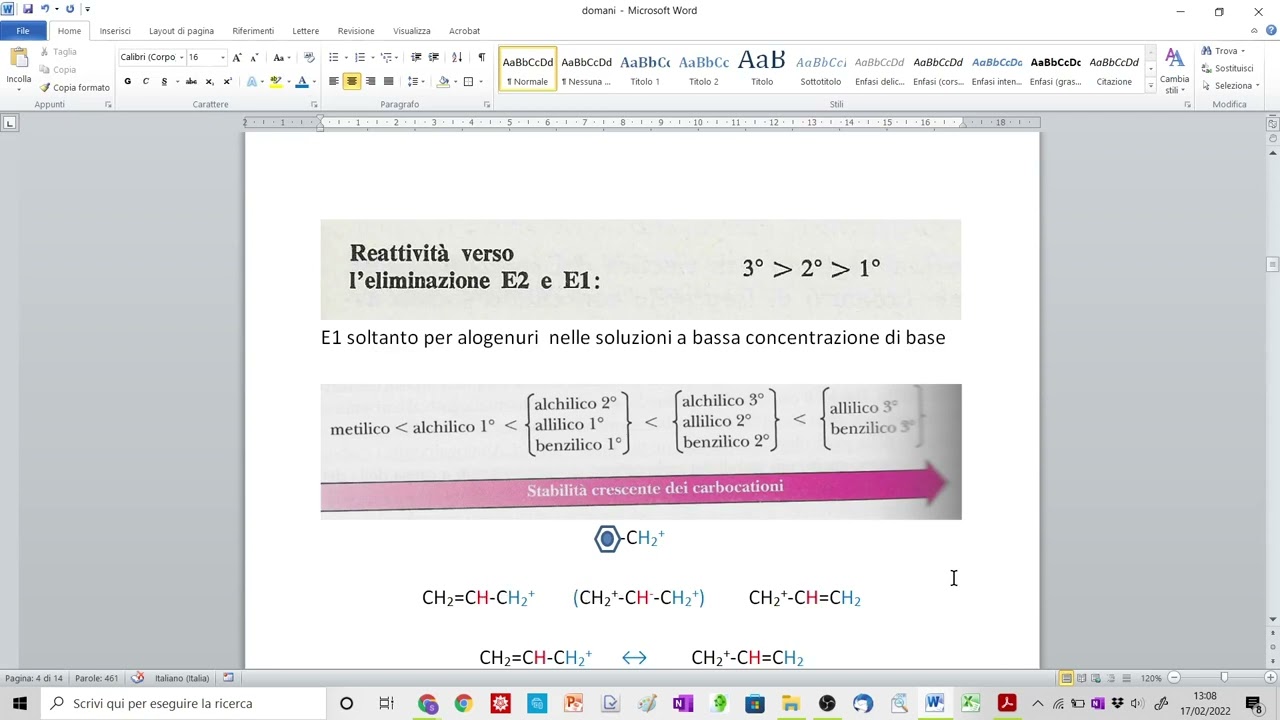Expand the styles gallery more arrow
The width and height of the screenshot is (1280, 720).
pos(1150,87)
